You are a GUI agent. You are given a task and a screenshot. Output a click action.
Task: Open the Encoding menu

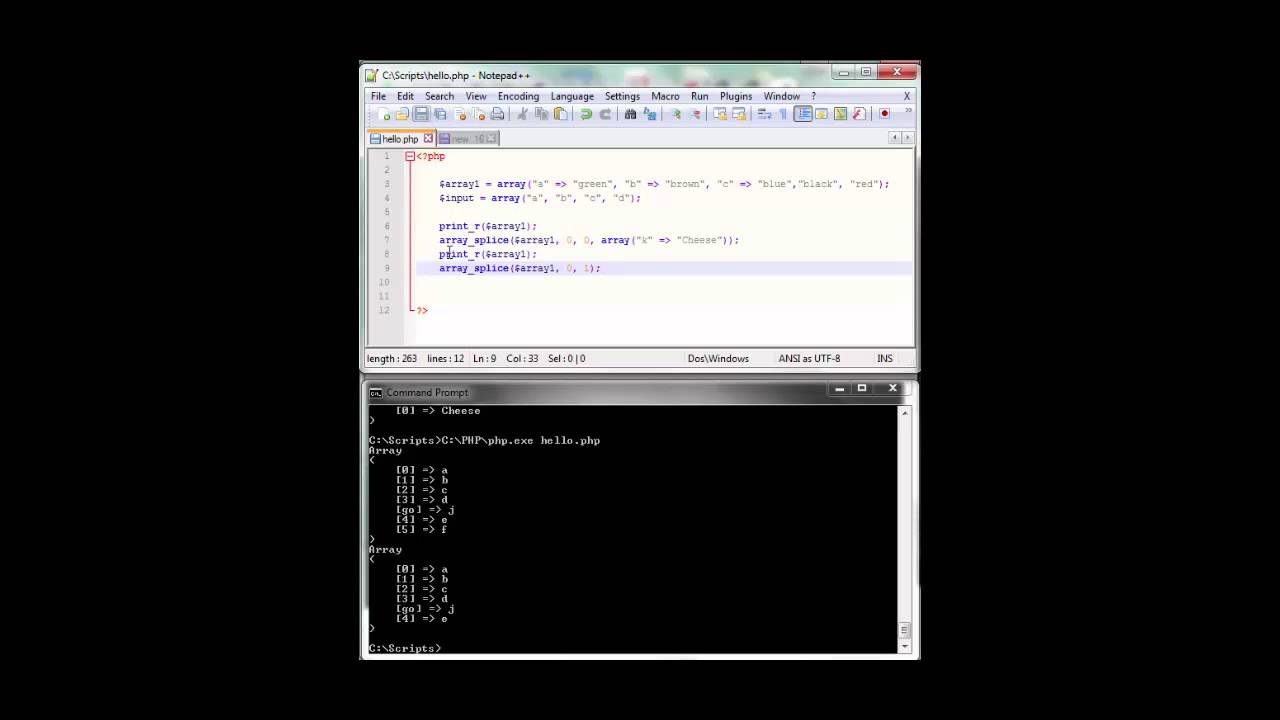click(x=518, y=96)
